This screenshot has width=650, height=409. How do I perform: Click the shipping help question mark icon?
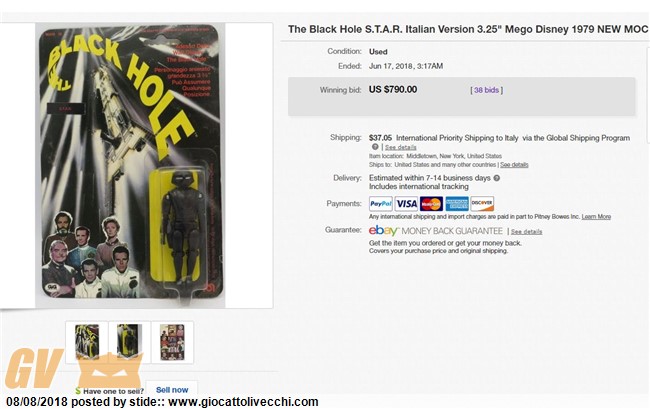pyautogui.click(x=375, y=147)
